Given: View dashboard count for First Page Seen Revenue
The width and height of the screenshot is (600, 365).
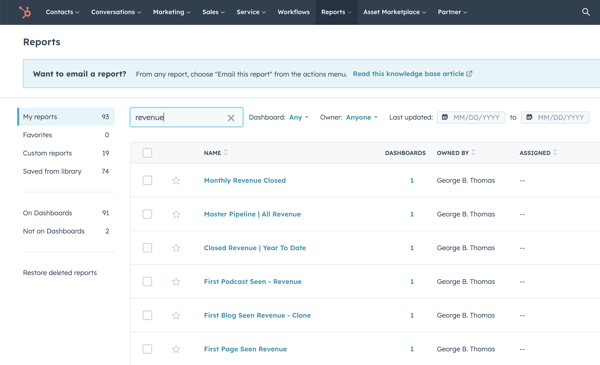Looking at the screenshot, I should click(412, 349).
